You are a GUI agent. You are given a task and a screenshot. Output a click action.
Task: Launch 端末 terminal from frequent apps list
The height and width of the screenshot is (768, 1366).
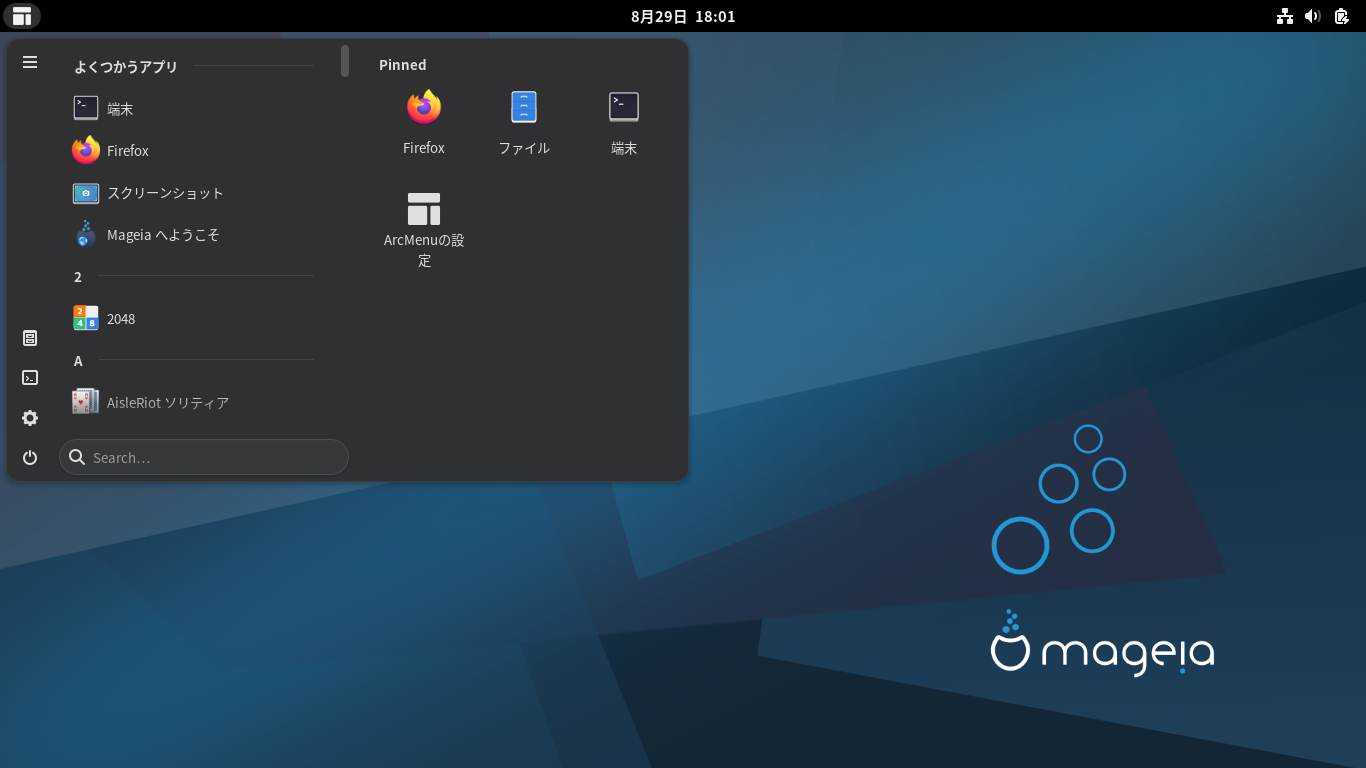coord(194,108)
